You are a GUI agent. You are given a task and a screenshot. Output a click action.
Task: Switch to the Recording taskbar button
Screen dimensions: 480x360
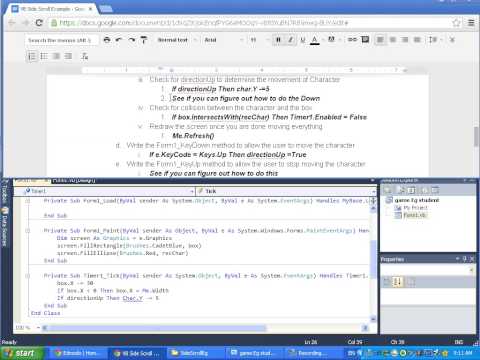(311, 353)
